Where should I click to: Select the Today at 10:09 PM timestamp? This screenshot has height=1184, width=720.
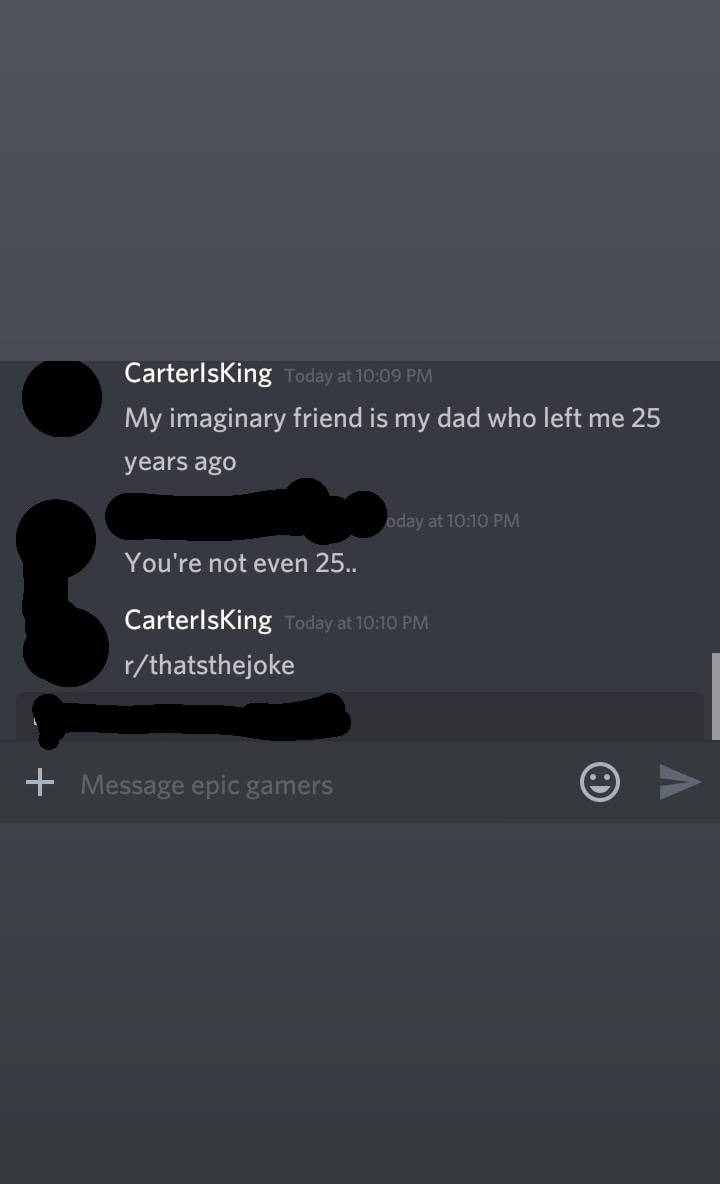point(358,375)
